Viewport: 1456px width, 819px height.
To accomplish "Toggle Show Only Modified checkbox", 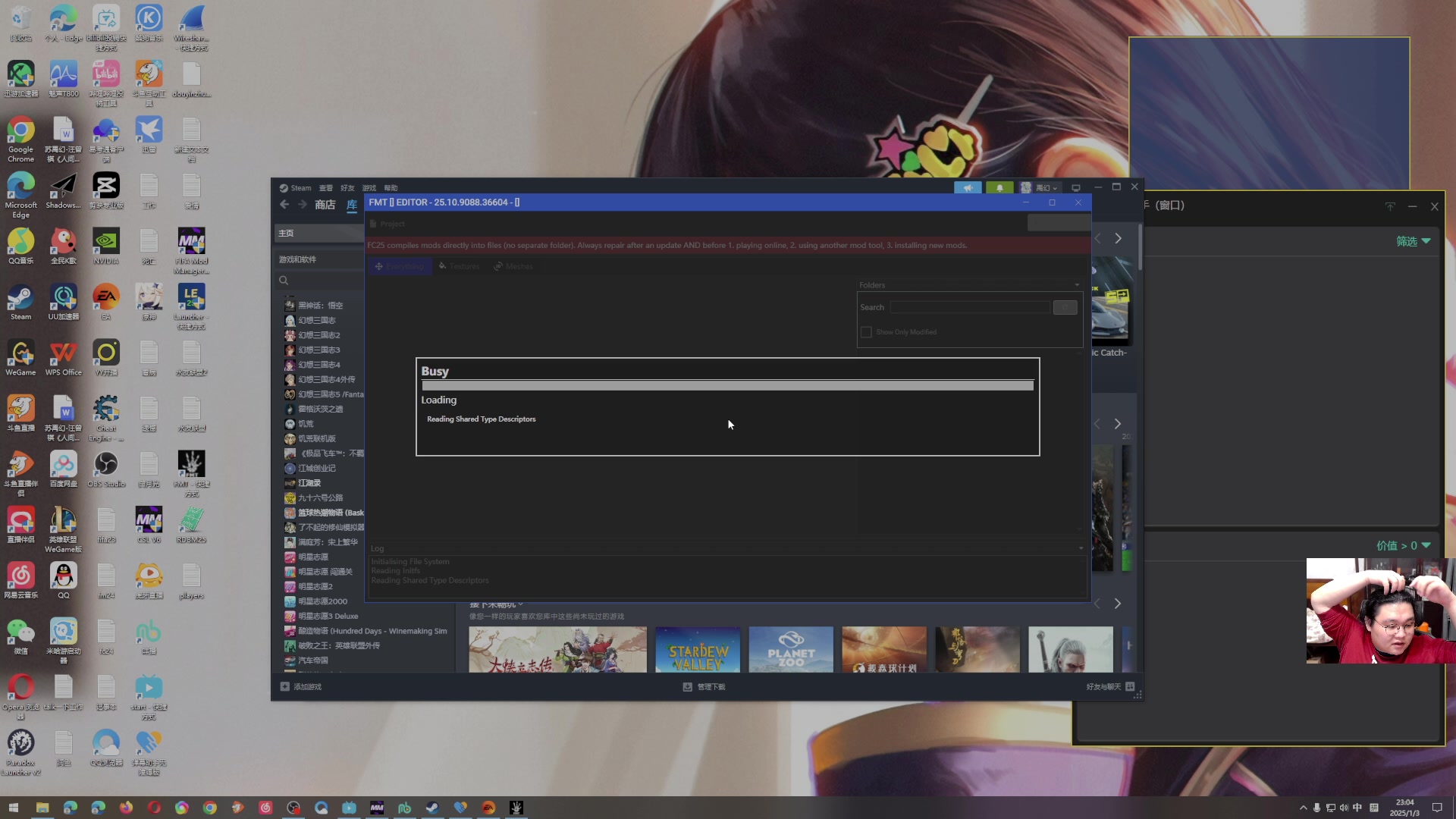I will point(866,332).
